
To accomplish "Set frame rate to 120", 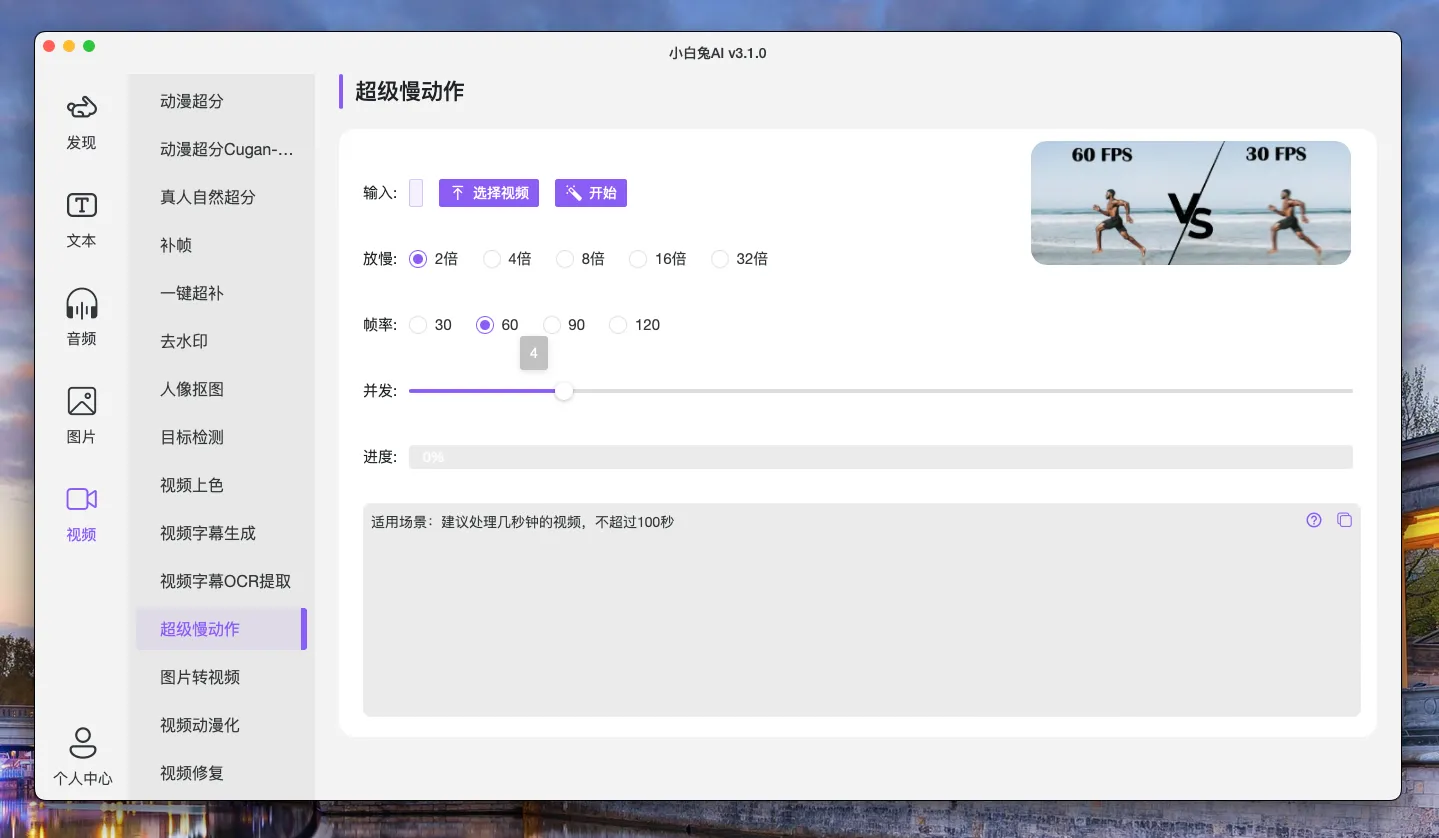I will [618, 325].
